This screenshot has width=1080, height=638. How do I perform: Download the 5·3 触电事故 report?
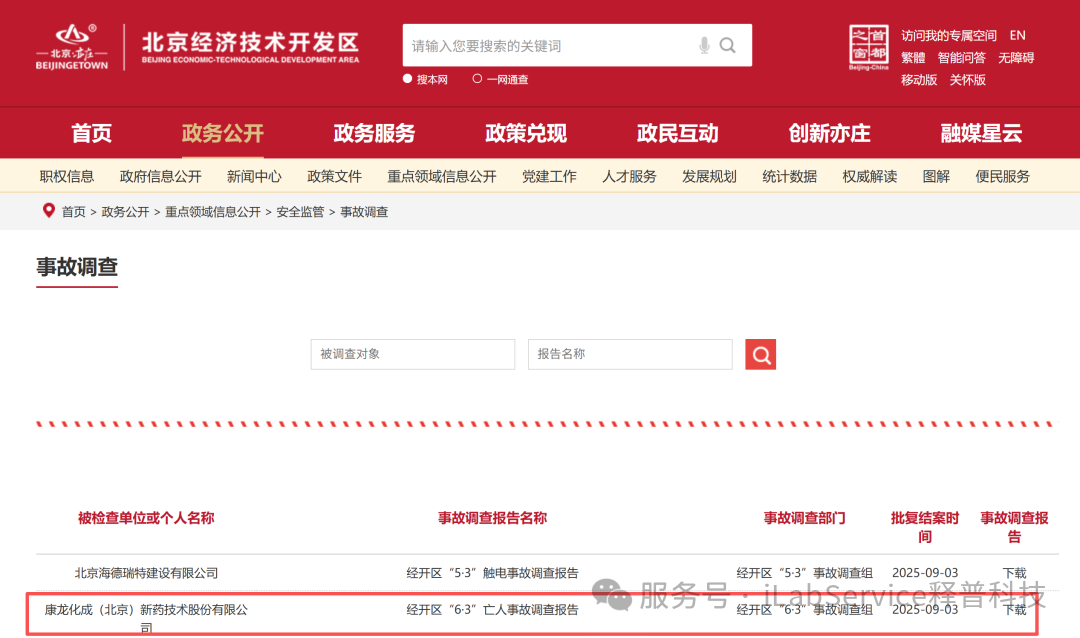[x=1014, y=573]
